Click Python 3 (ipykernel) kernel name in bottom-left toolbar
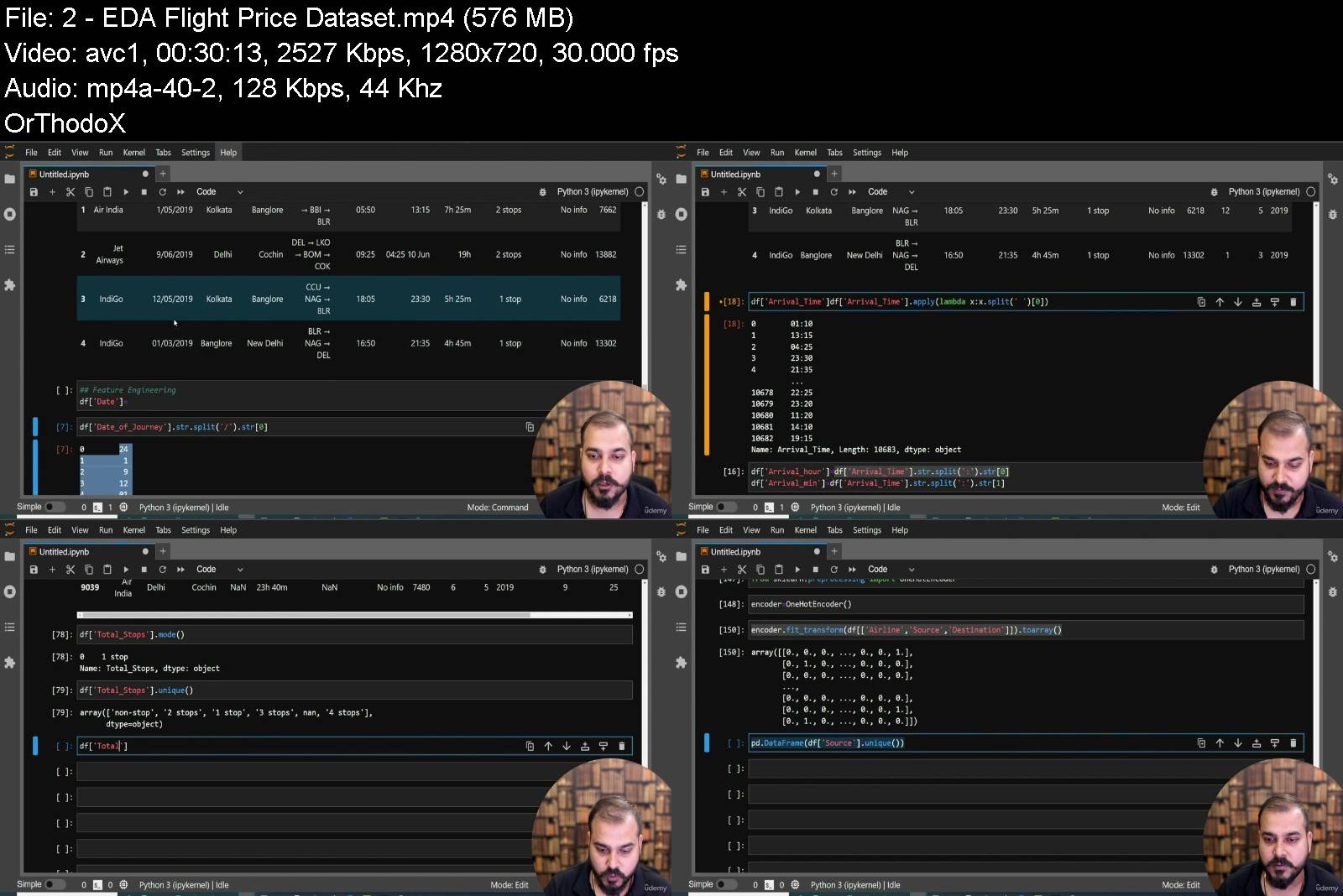The image size is (1343, 896). coord(593,570)
